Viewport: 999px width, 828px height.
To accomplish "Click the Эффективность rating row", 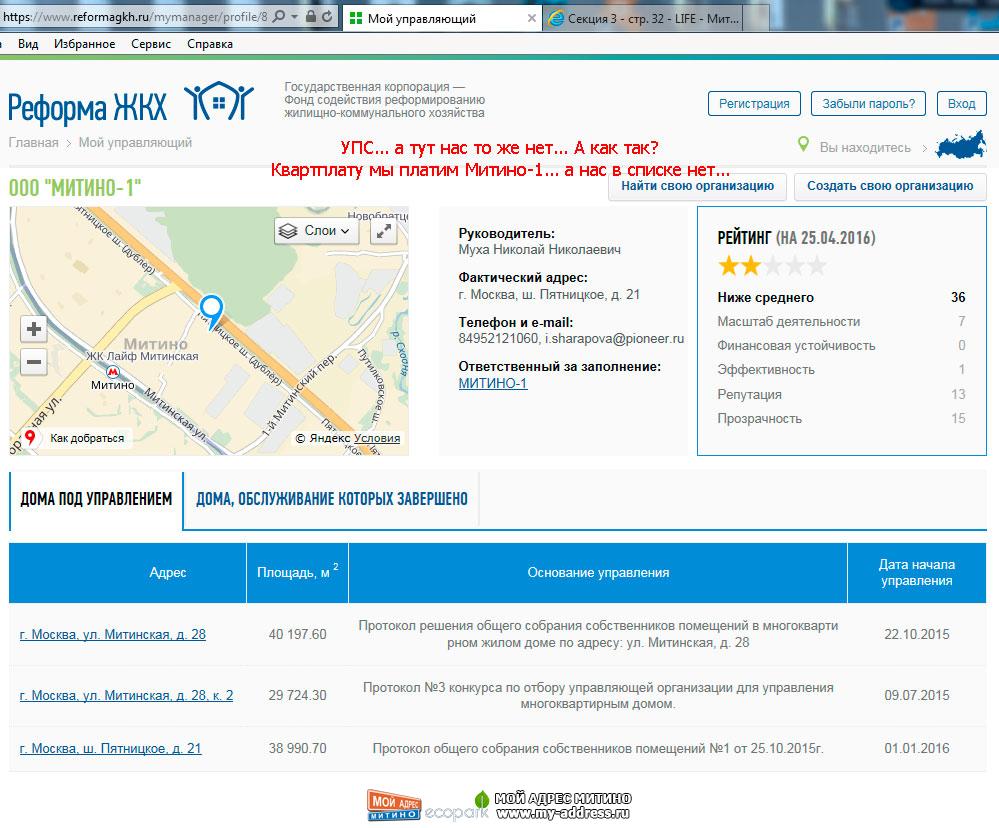I will [841, 369].
